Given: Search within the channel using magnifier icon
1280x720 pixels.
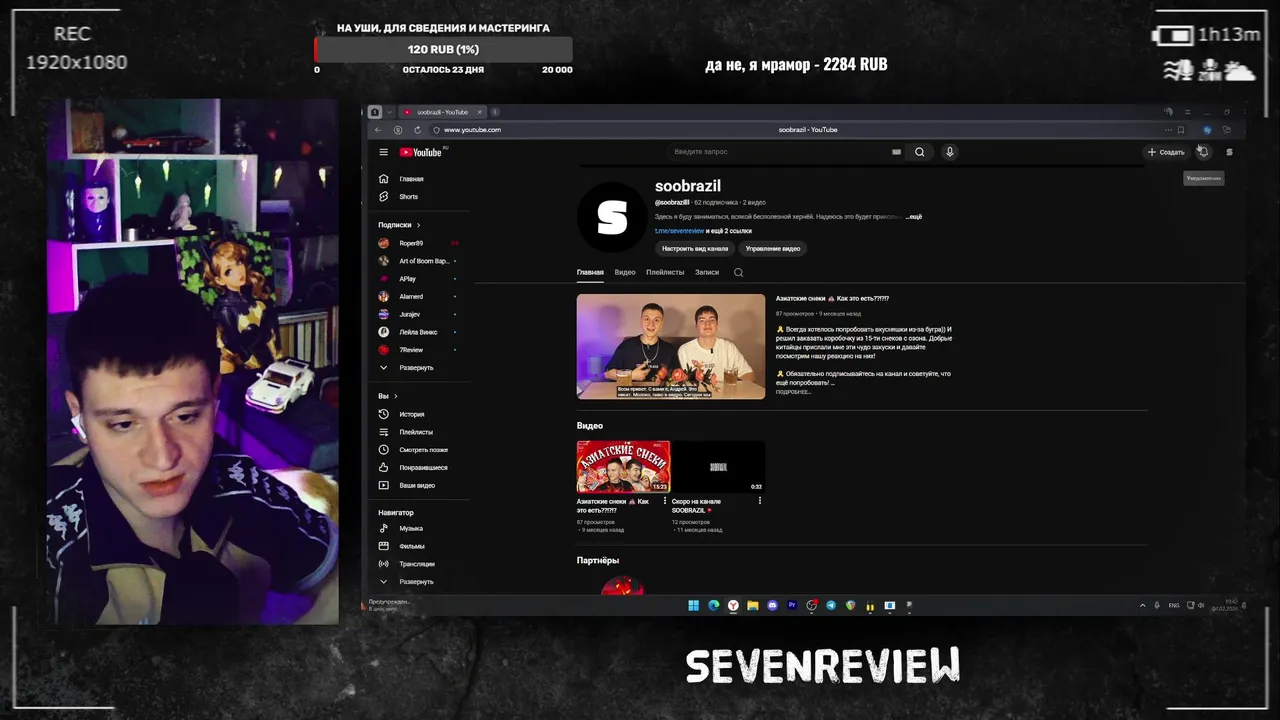Looking at the screenshot, I should click(738, 272).
